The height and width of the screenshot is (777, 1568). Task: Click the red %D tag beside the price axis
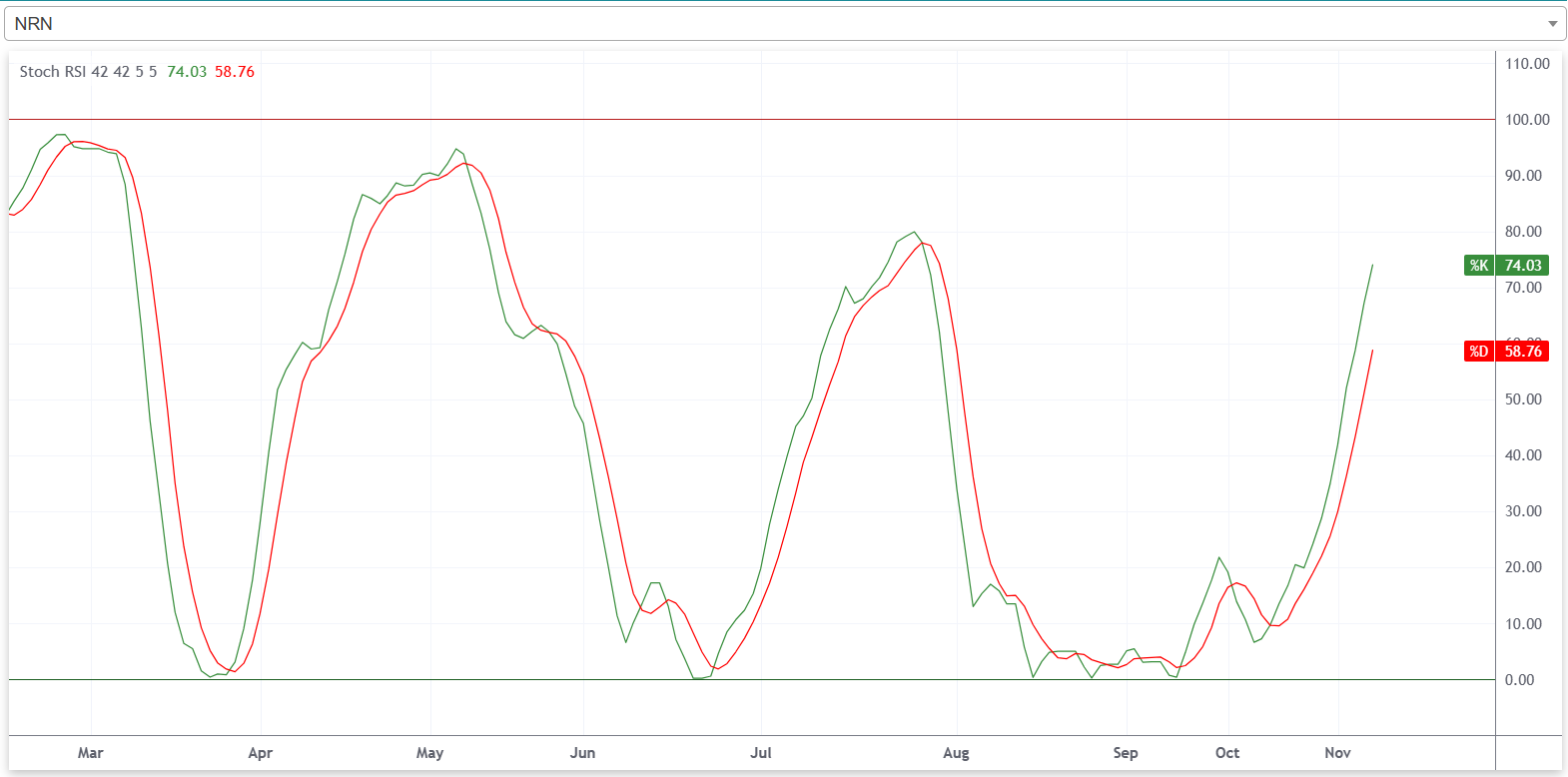(x=1478, y=352)
